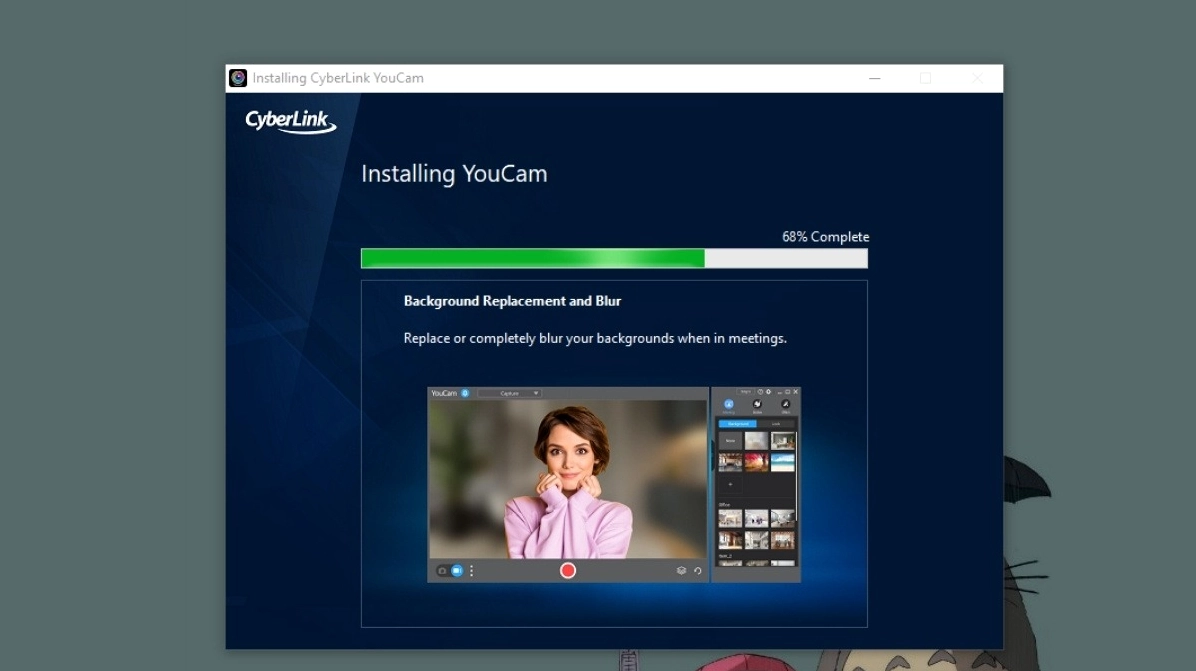
Task: Click the green installation progress bar
Action: click(x=614, y=258)
